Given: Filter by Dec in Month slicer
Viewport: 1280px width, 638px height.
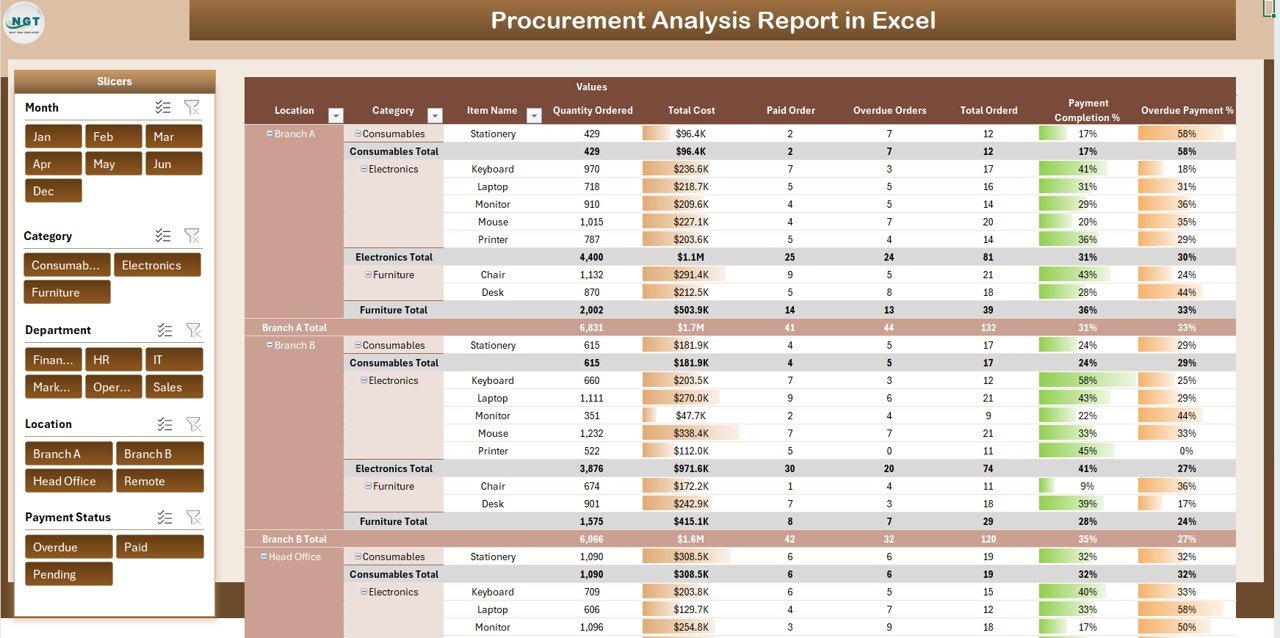Looking at the screenshot, I should (53, 191).
